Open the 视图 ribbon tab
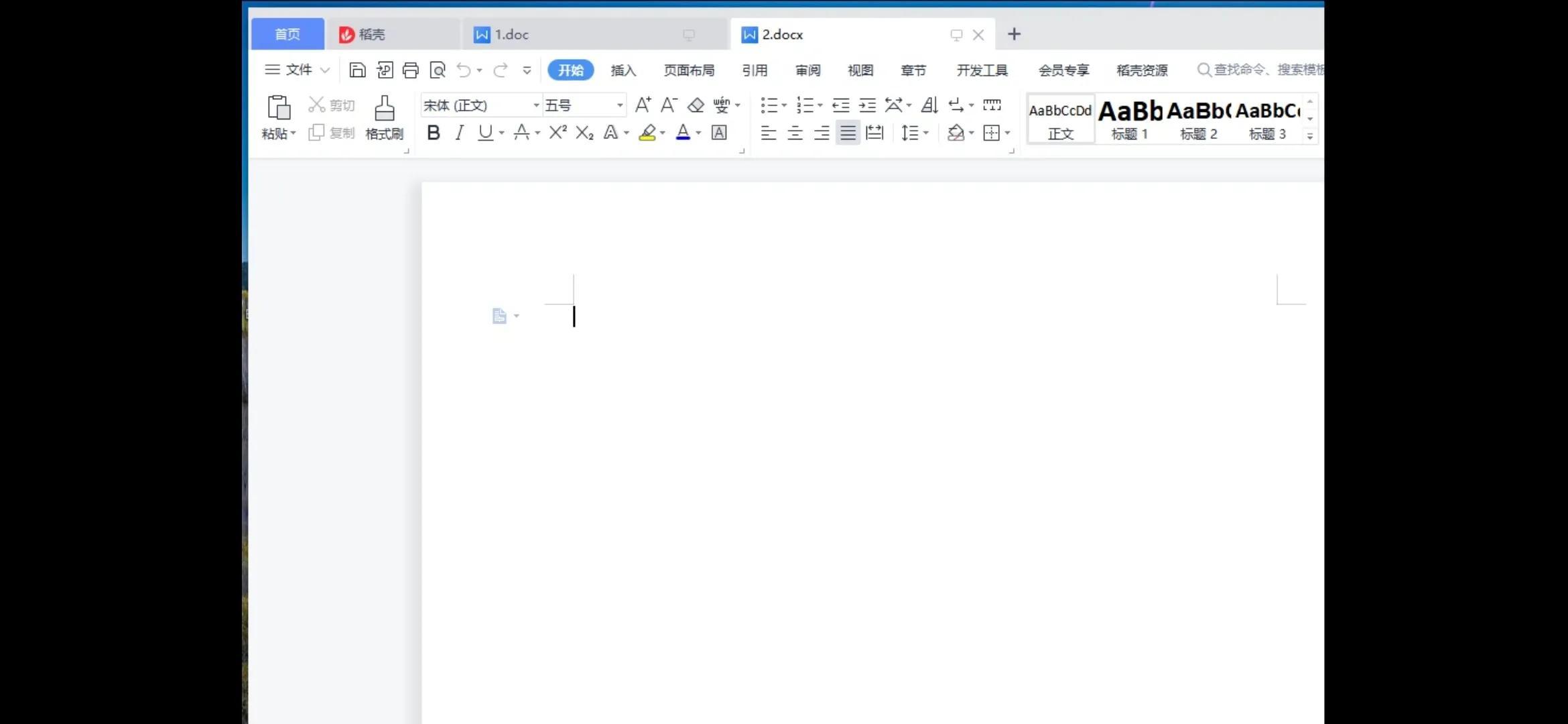Viewport: 1568px width, 724px height. (x=860, y=70)
